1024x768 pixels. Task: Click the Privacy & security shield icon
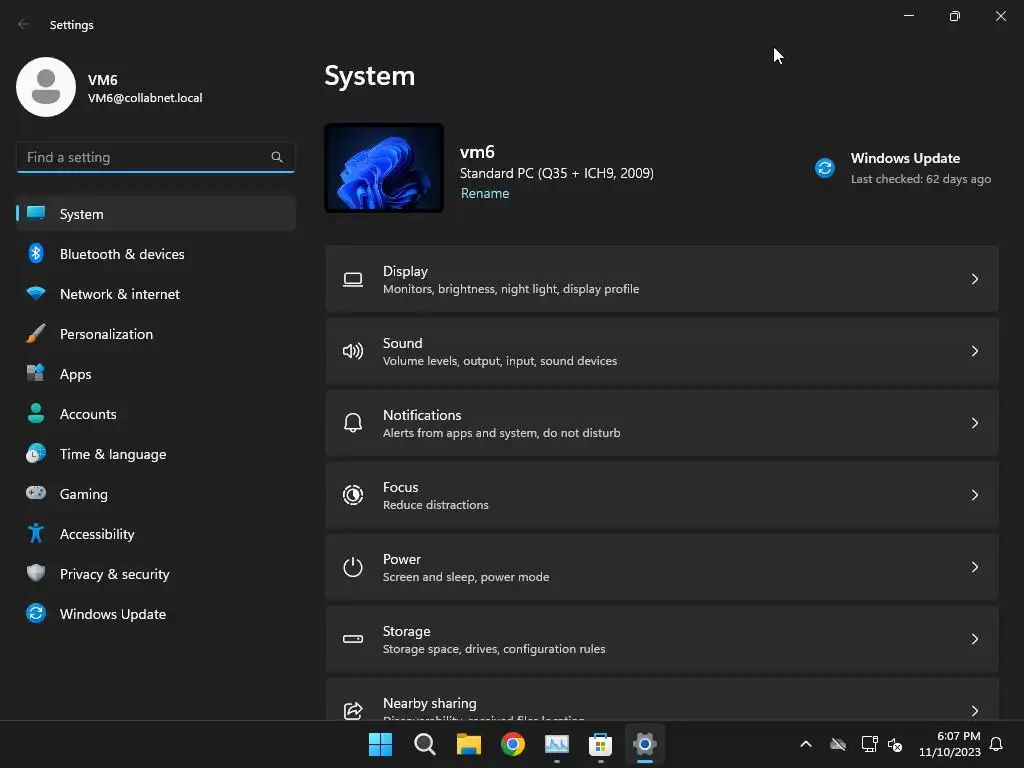36,573
